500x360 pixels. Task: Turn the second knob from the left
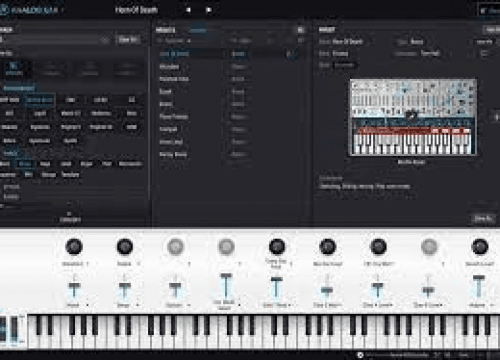[125, 247]
